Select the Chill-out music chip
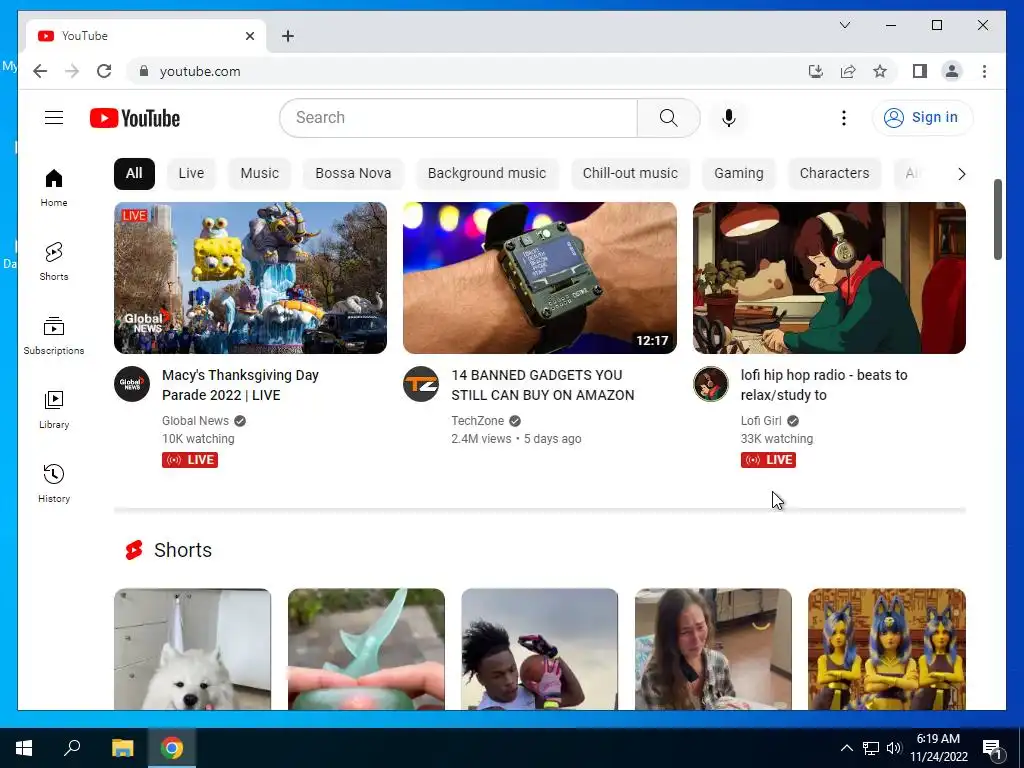The image size is (1024, 768). click(x=630, y=174)
